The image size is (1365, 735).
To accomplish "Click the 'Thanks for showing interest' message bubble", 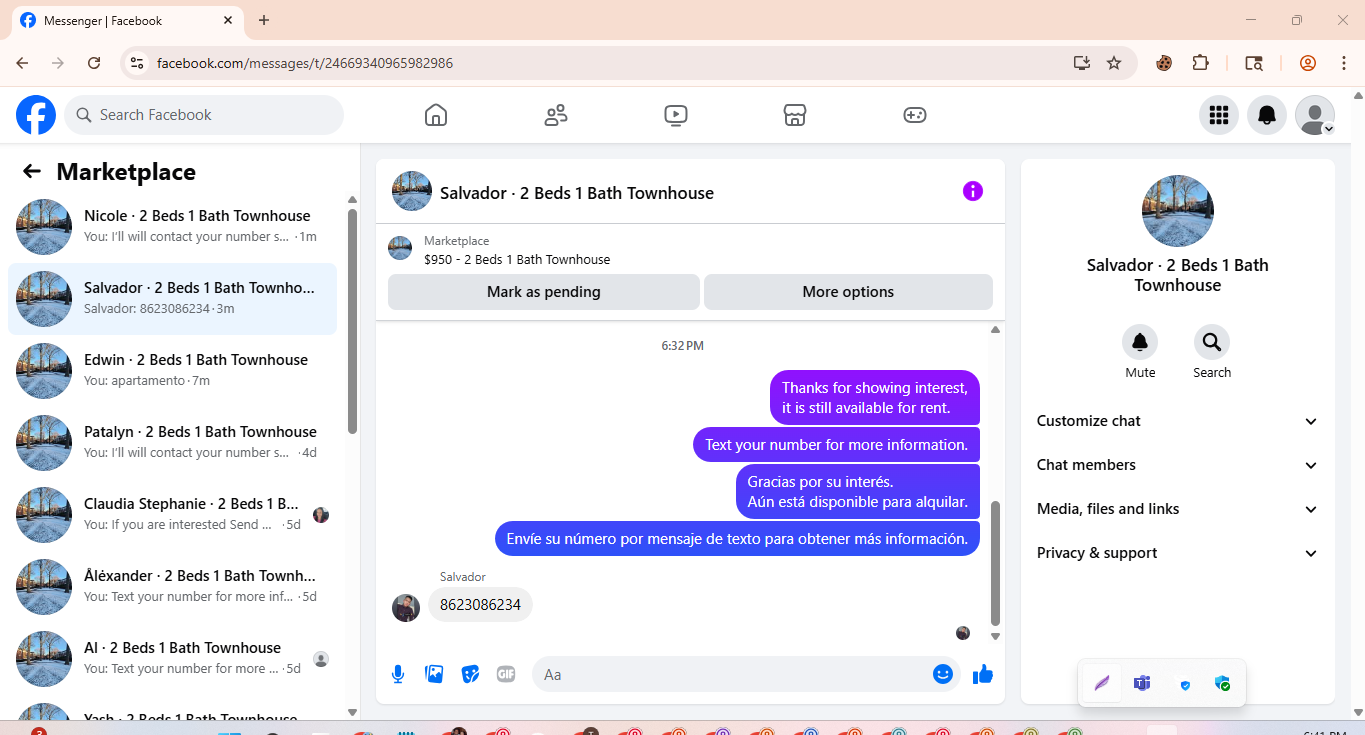I will coord(875,398).
